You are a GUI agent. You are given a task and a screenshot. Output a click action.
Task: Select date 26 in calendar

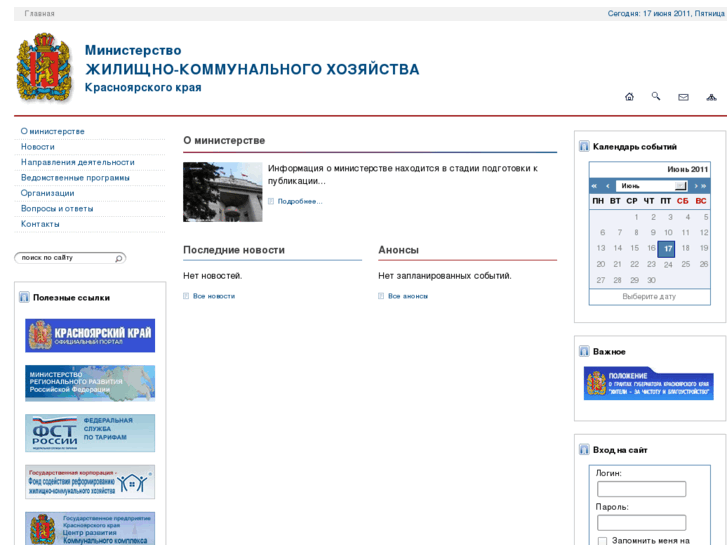(x=704, y=264)
